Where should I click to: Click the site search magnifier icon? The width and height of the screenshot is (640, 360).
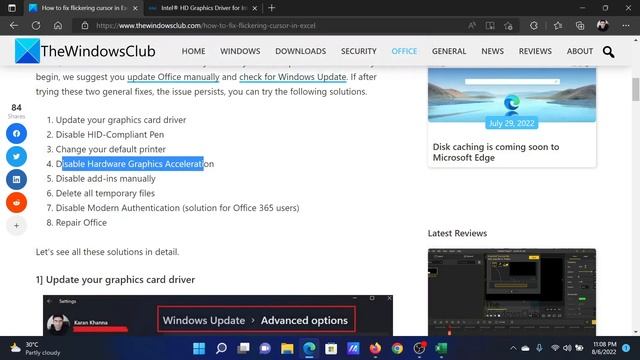pos(608,51)
